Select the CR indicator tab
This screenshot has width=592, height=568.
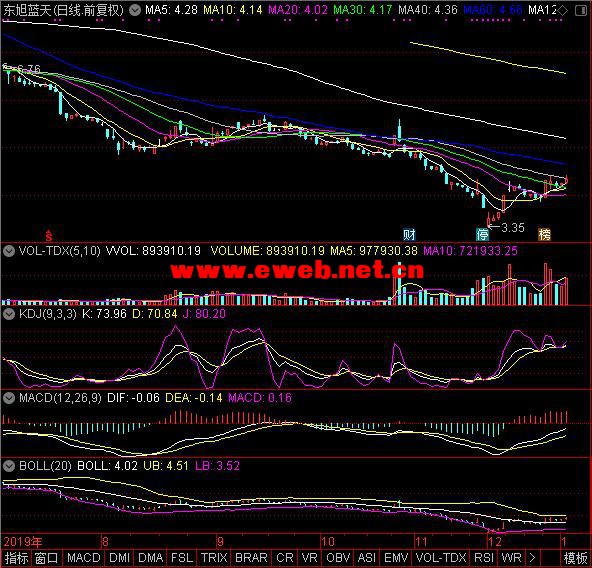[285, 558]
